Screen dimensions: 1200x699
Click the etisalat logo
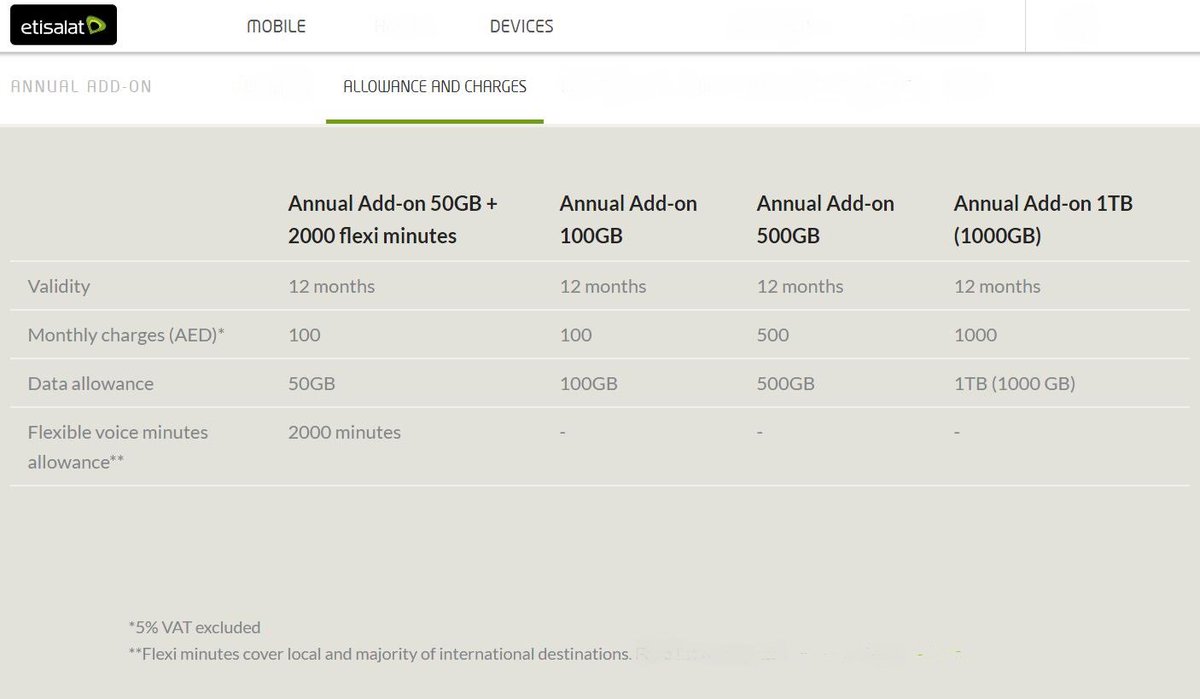point(63,26)
